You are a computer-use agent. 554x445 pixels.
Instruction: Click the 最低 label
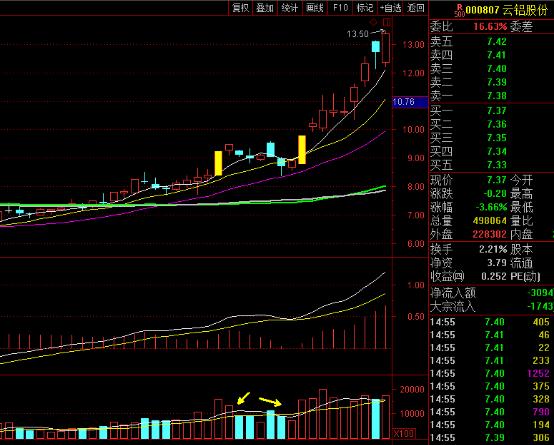click(x=521, y=207)
